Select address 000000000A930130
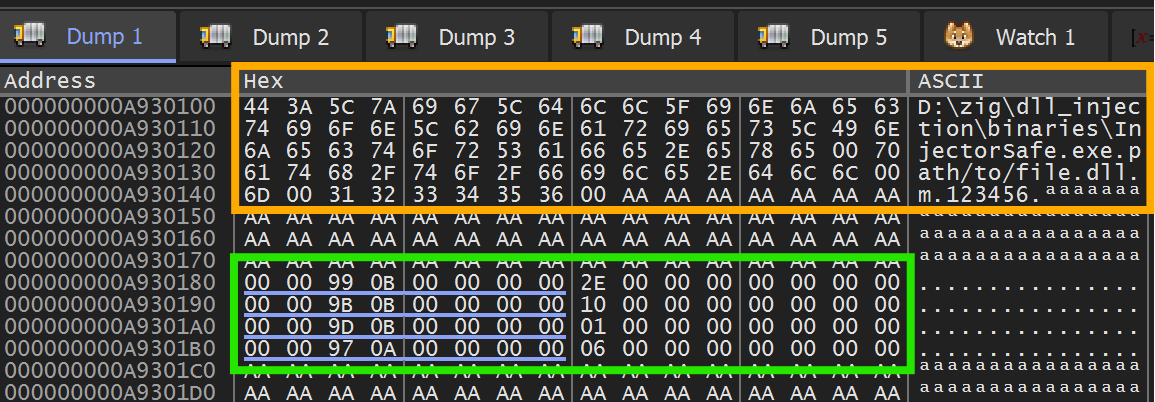The image size is (1155, 402). click(110, 172)
